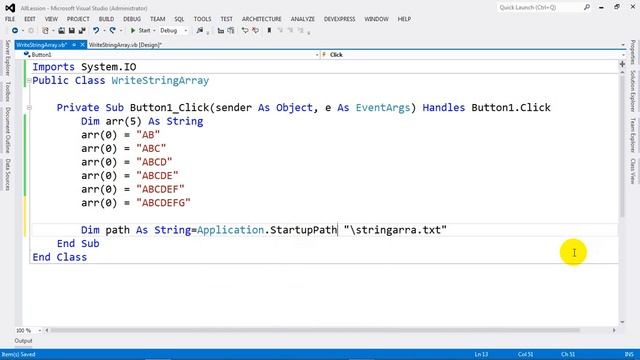640x360 pixels.
Task: Open the TEST menu
Action: click(x=226, y=19)
